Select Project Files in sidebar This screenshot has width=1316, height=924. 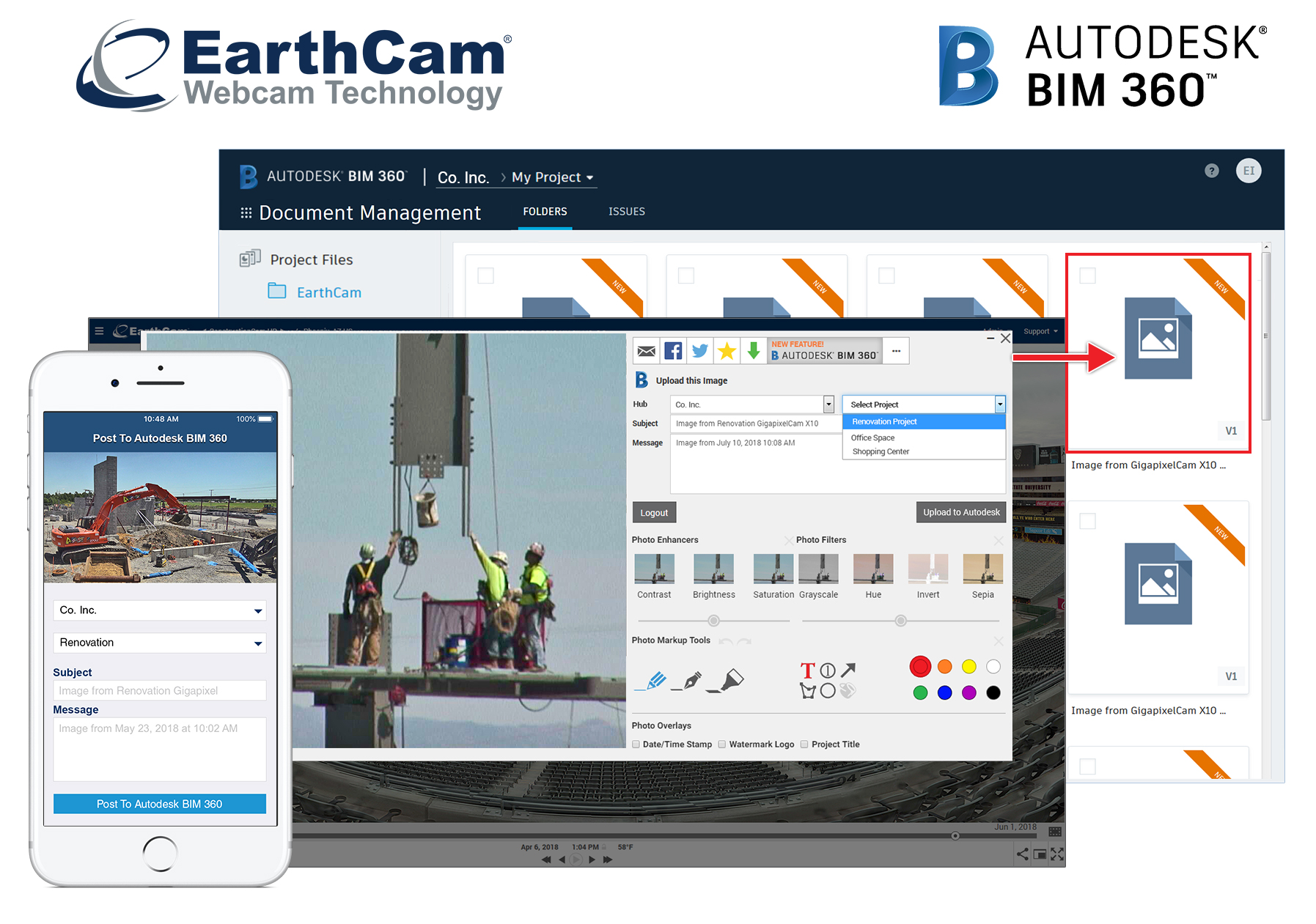(296, 259)
